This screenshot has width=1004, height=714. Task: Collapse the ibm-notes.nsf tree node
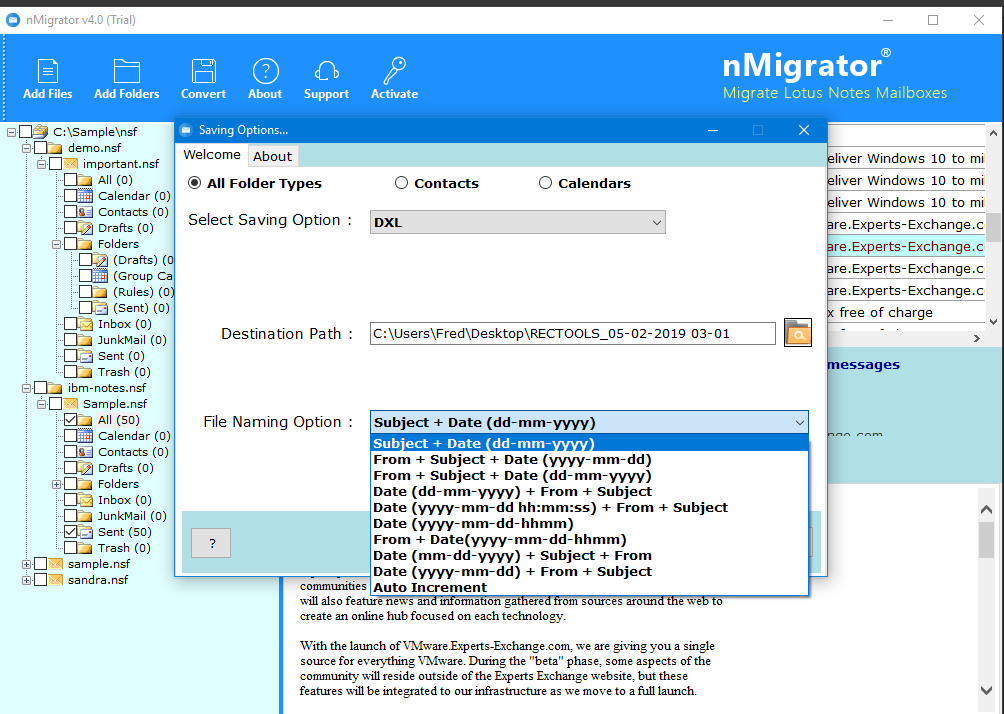26,388
